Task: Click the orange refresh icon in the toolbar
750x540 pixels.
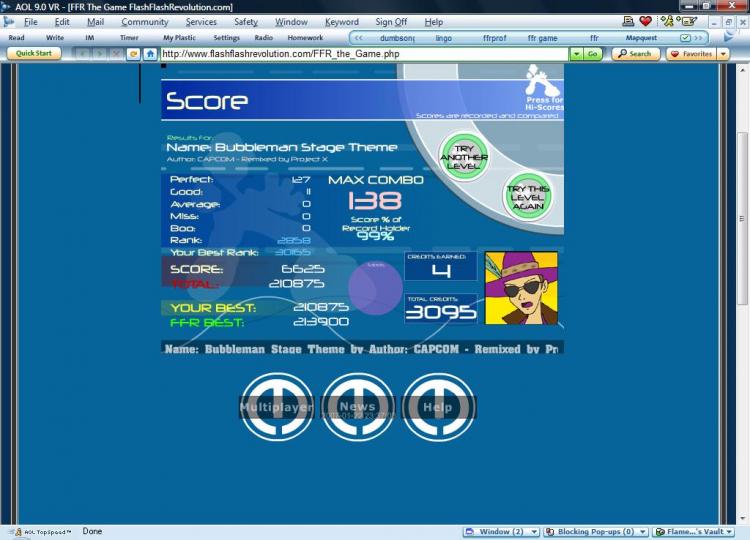Action: tap(133, 54)
